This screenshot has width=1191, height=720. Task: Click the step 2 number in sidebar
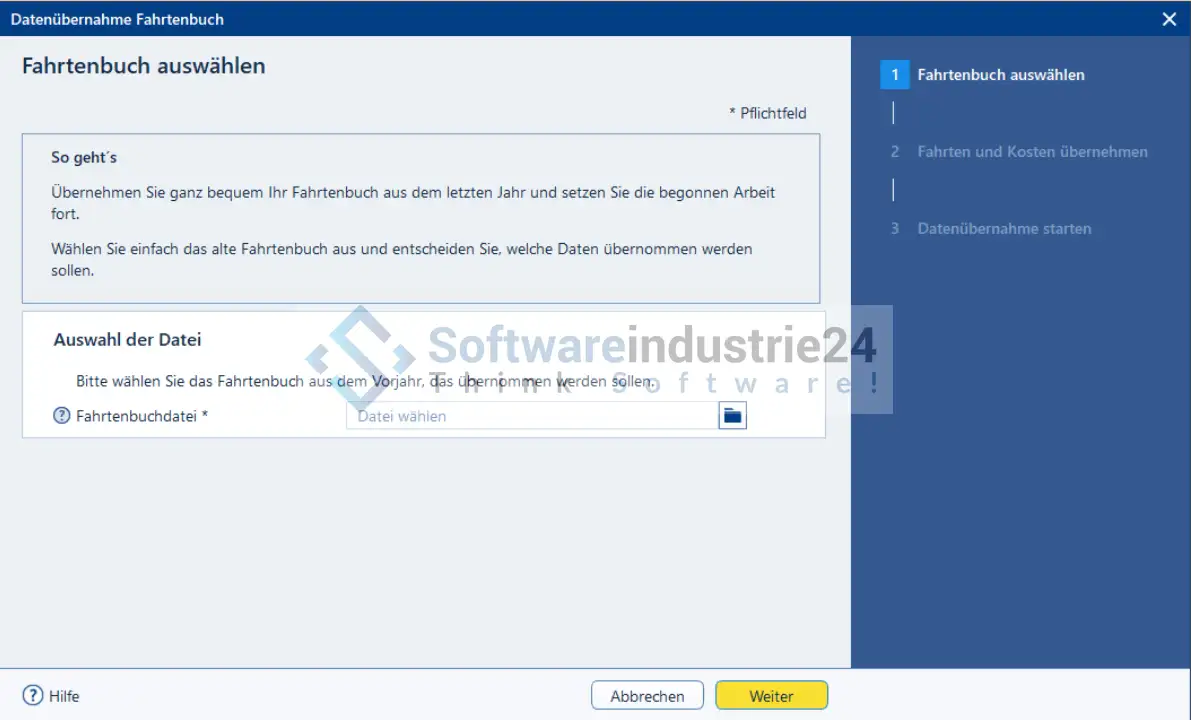[x=895, y=152]
